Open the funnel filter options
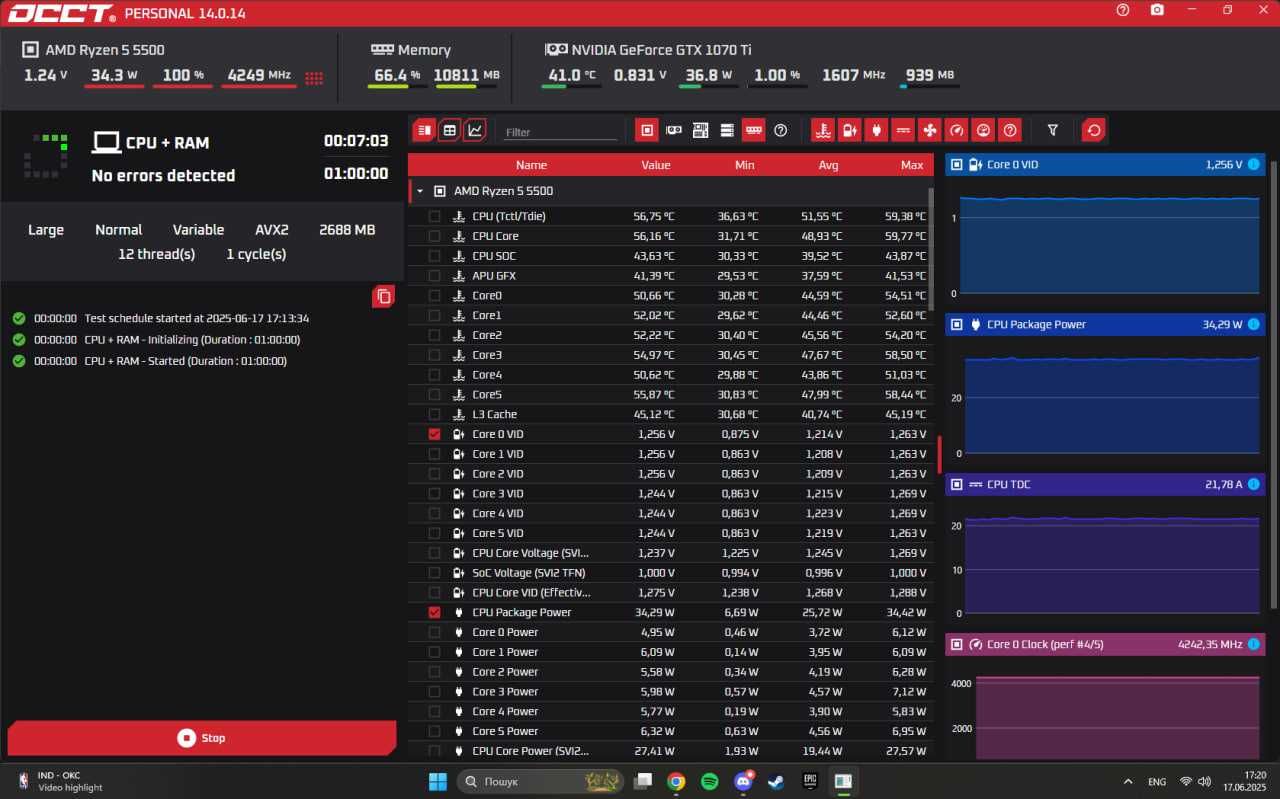 (1052, 130)
